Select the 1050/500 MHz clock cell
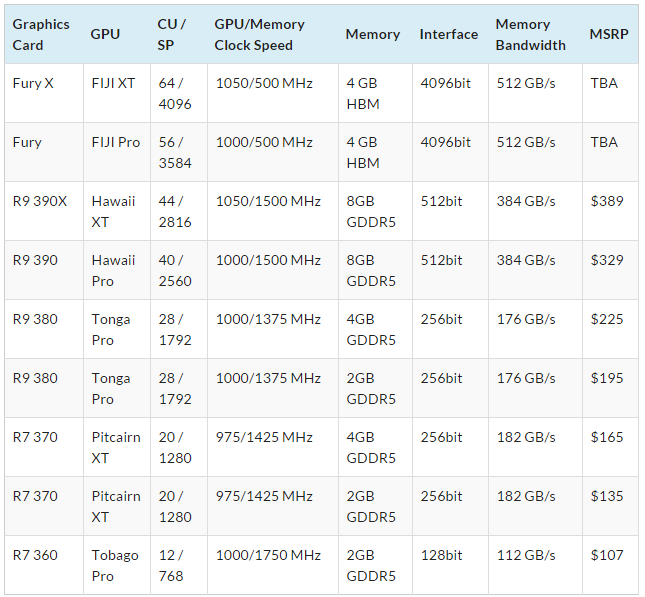This screenshot has height=597, width=645. point(273,93)
